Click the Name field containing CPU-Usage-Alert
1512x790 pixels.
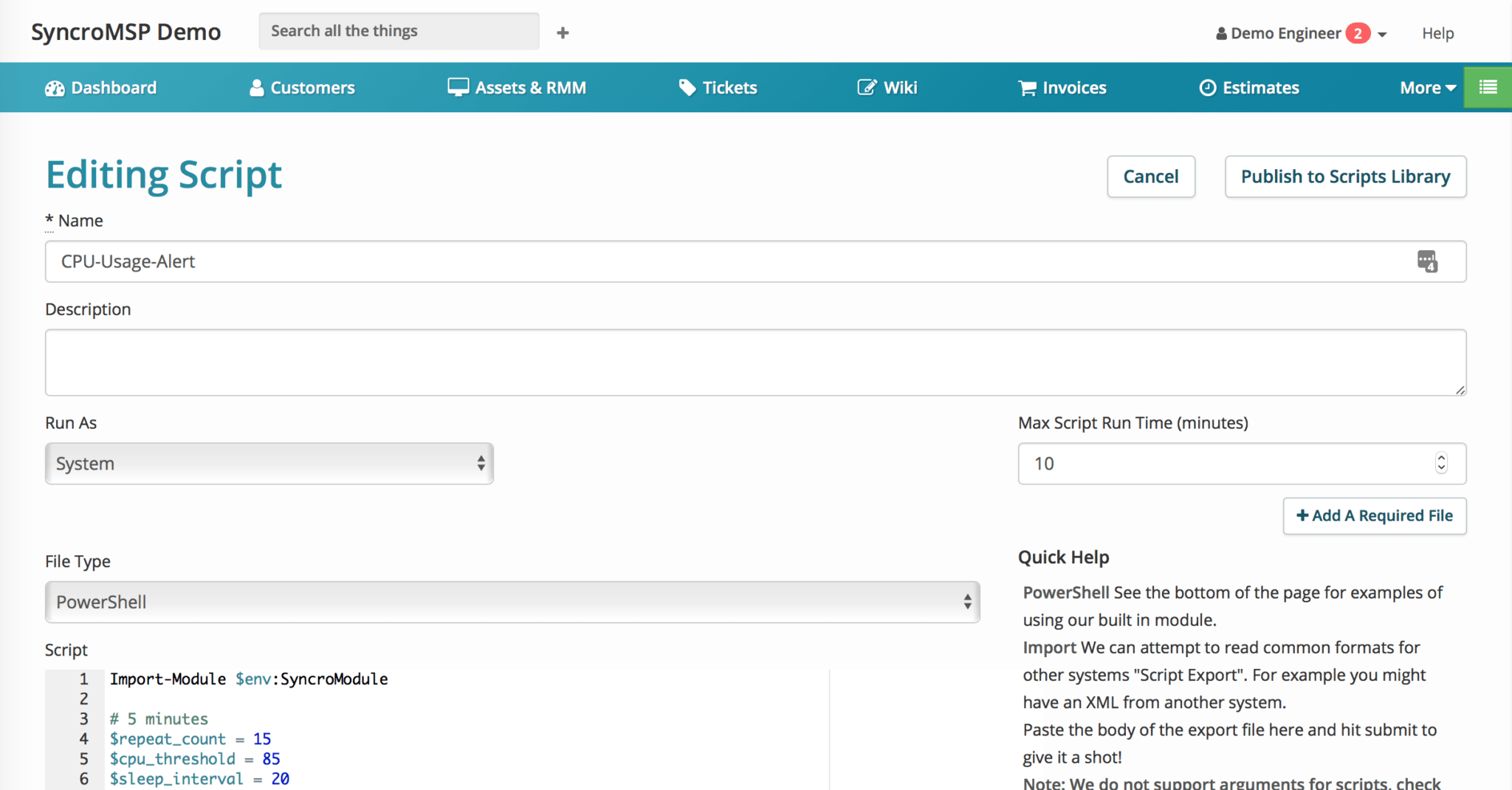[755, 261]
